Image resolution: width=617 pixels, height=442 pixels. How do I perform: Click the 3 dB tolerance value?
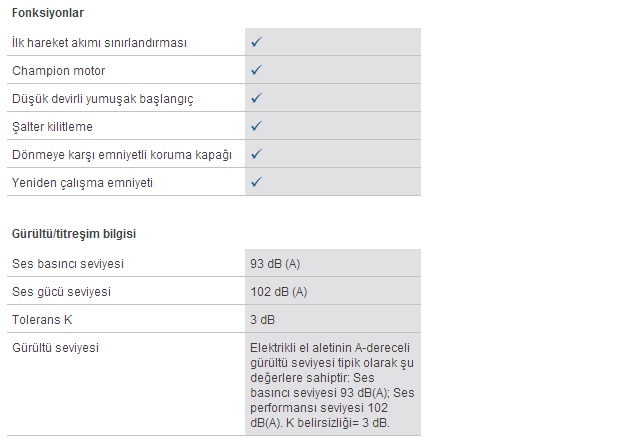click(x=262, y=320)
